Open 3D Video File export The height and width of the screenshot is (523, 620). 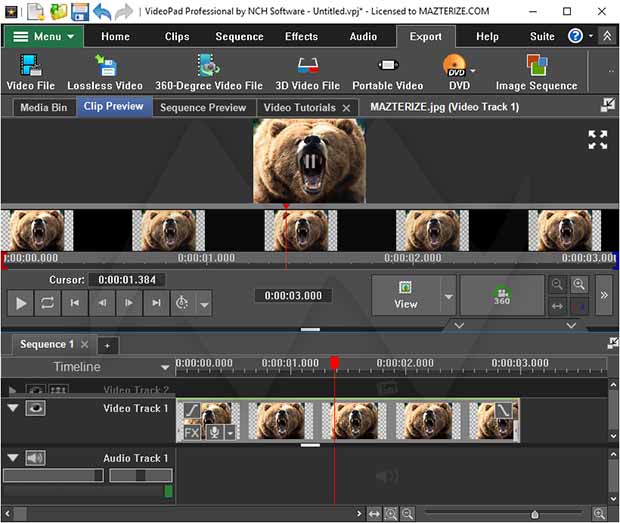coord(308,72)
